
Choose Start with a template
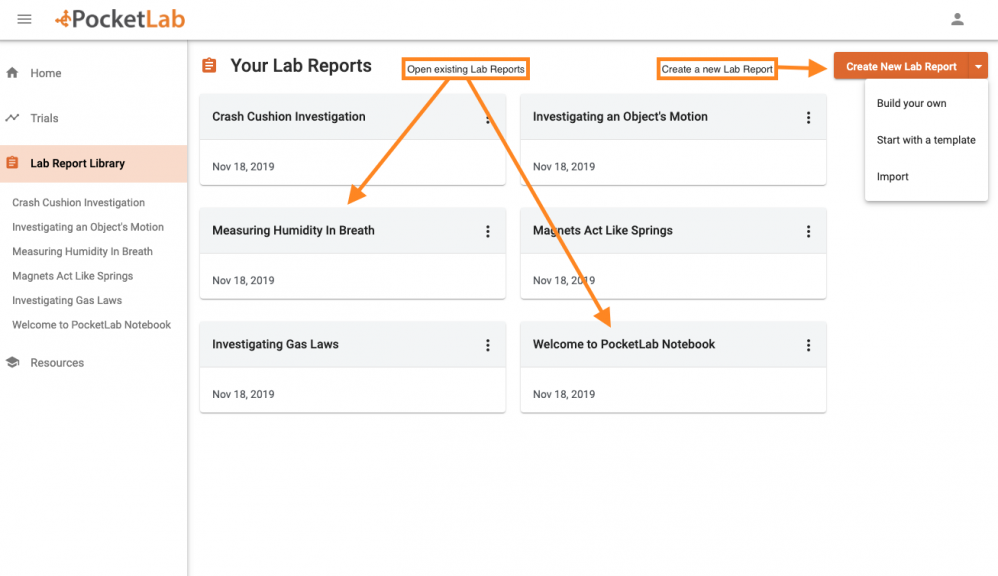coord(926,140)
